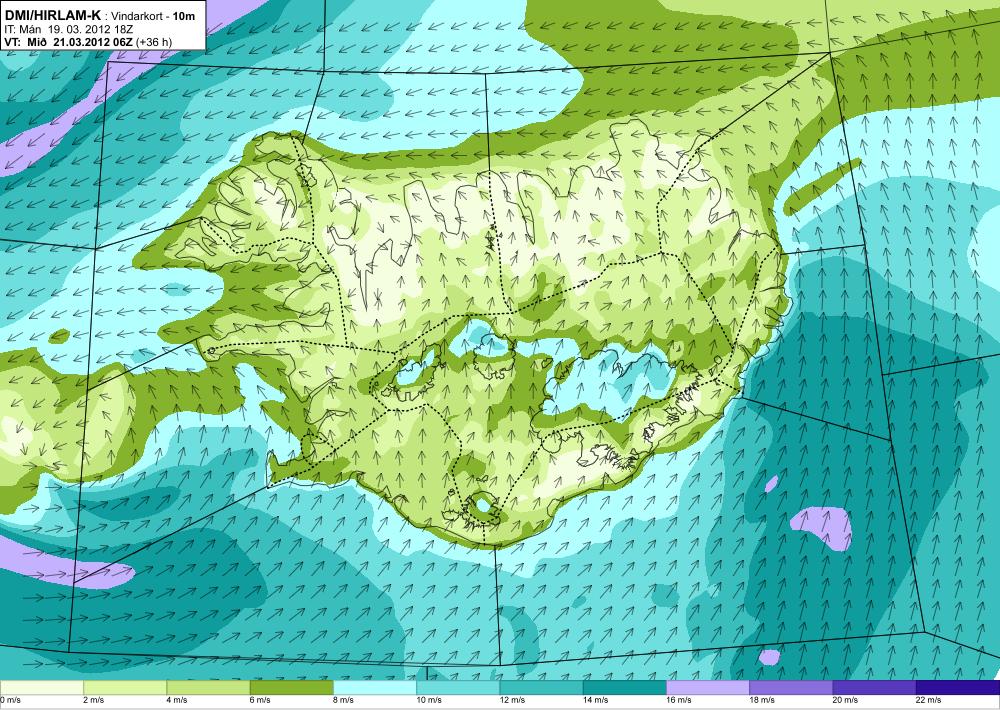Click the medium green 4–6 m/s legend swatch
1000x710 pixels.
[209, 688]
